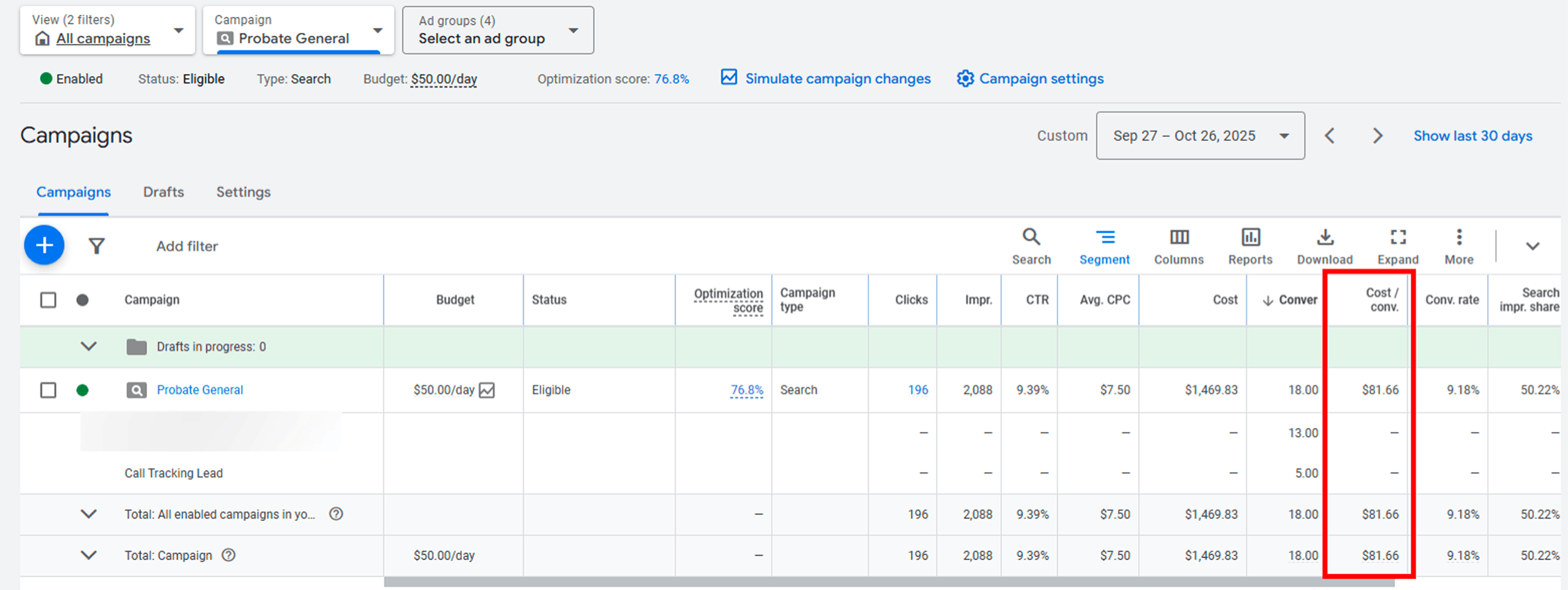Open the Campaign Probate General dropdown

(298, 31)
